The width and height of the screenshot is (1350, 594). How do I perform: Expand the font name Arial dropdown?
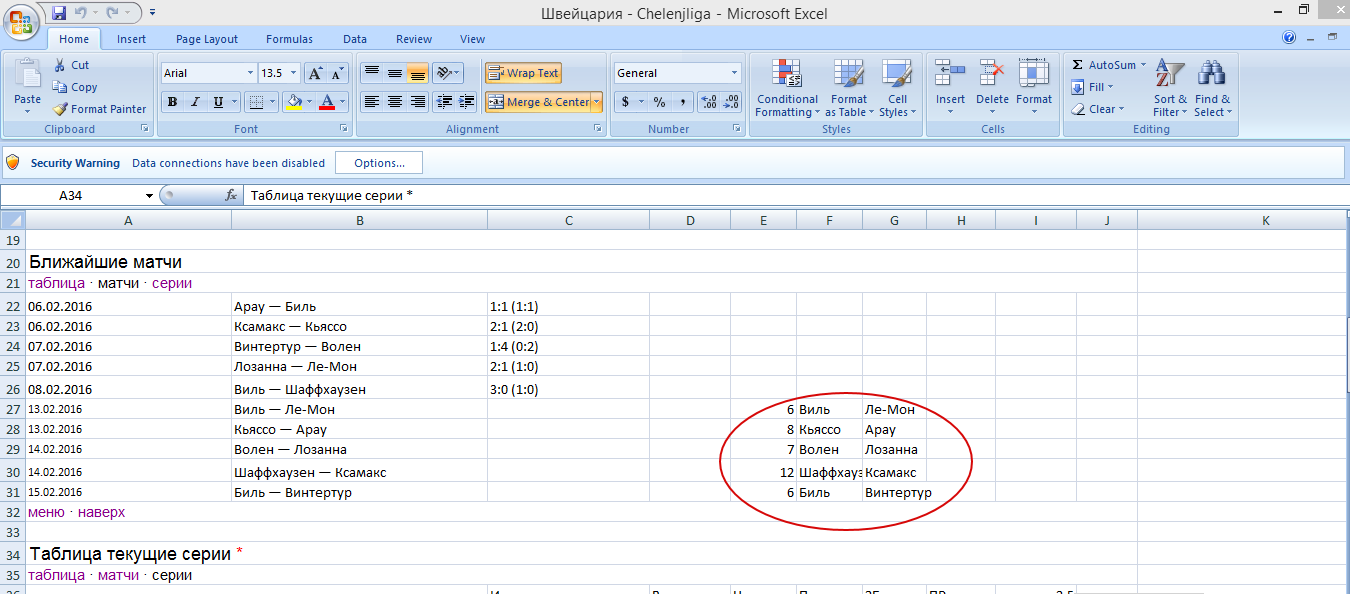pos(250,73)
